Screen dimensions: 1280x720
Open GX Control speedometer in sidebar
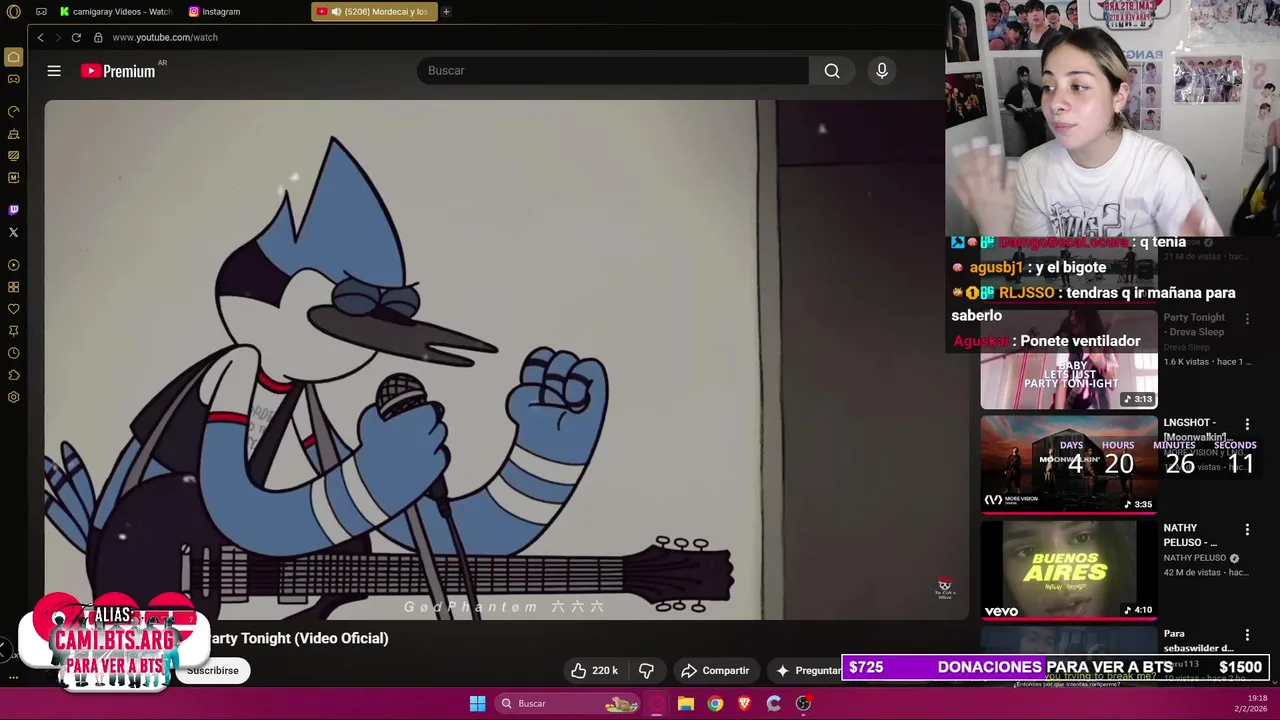pyautogui.click(x=13, y=111)
